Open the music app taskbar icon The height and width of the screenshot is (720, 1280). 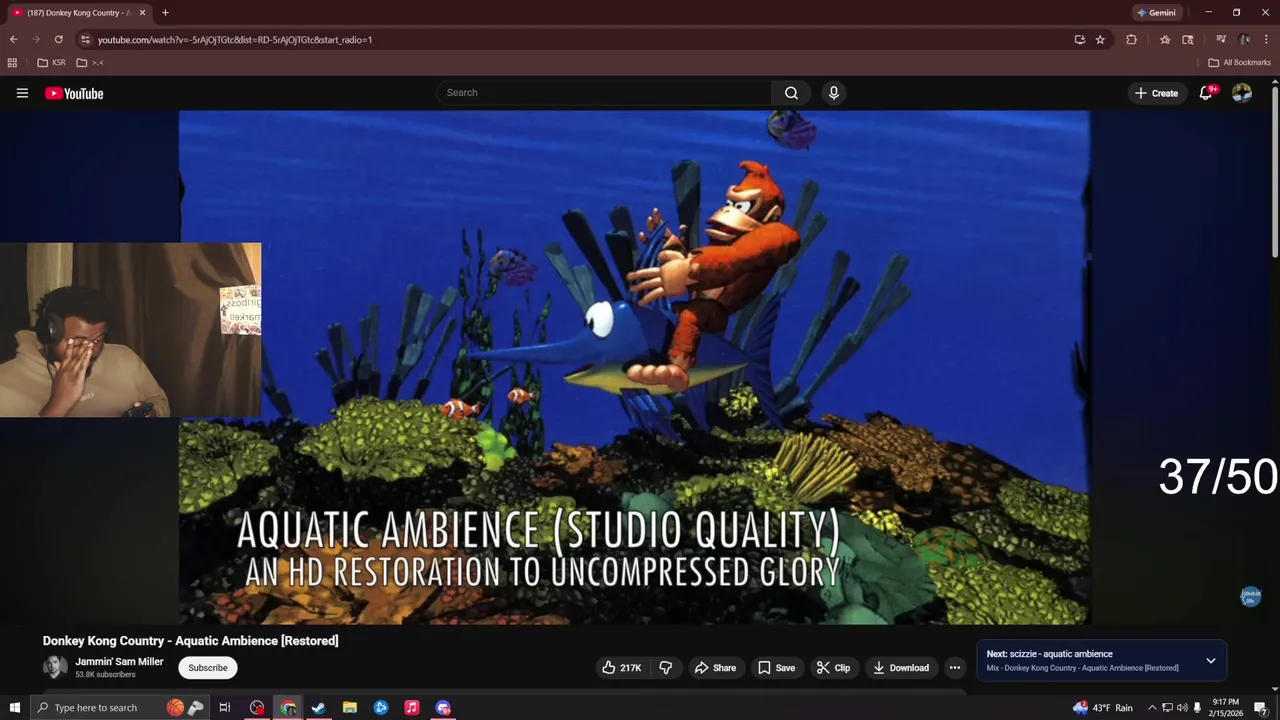pyautogui.click(x=412, y=708)
